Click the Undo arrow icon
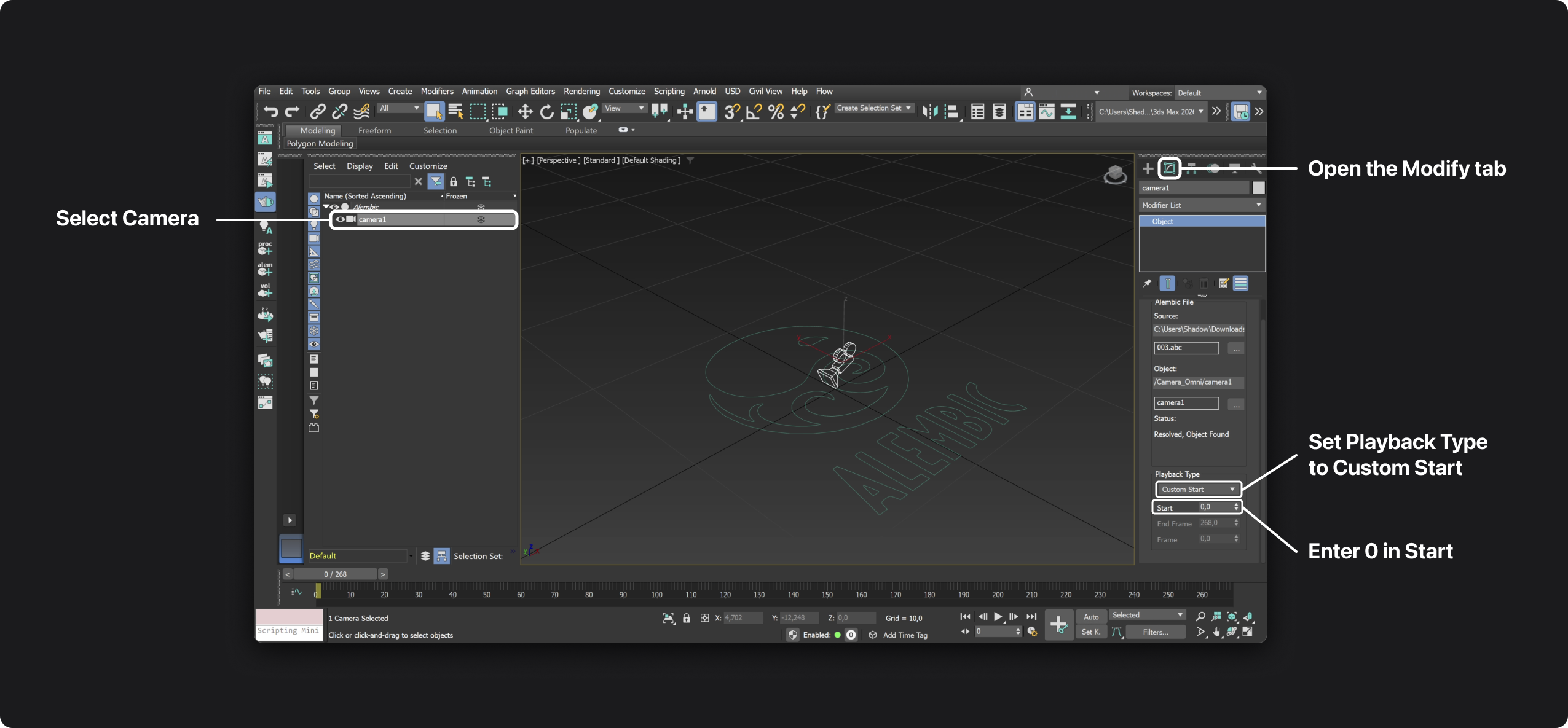This screenshot has height=728, width=1568. pos(270,111)
